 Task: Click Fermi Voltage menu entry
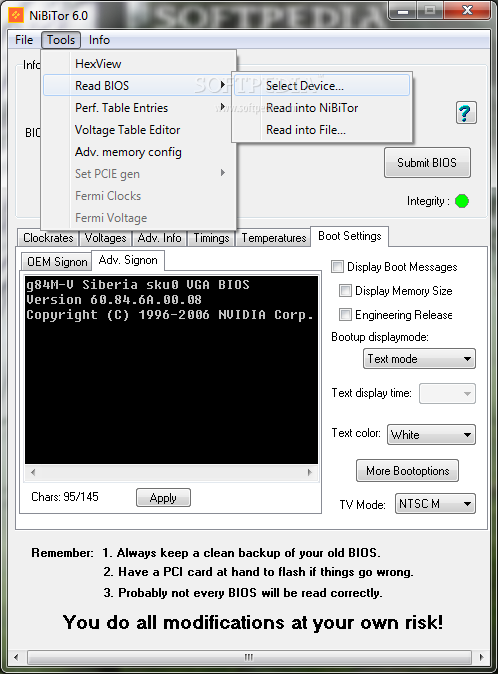tap(139, 218)
